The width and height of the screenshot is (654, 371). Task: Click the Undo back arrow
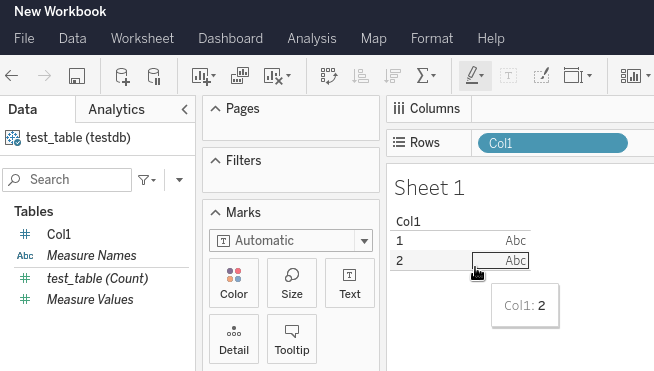tap(12, 76)
